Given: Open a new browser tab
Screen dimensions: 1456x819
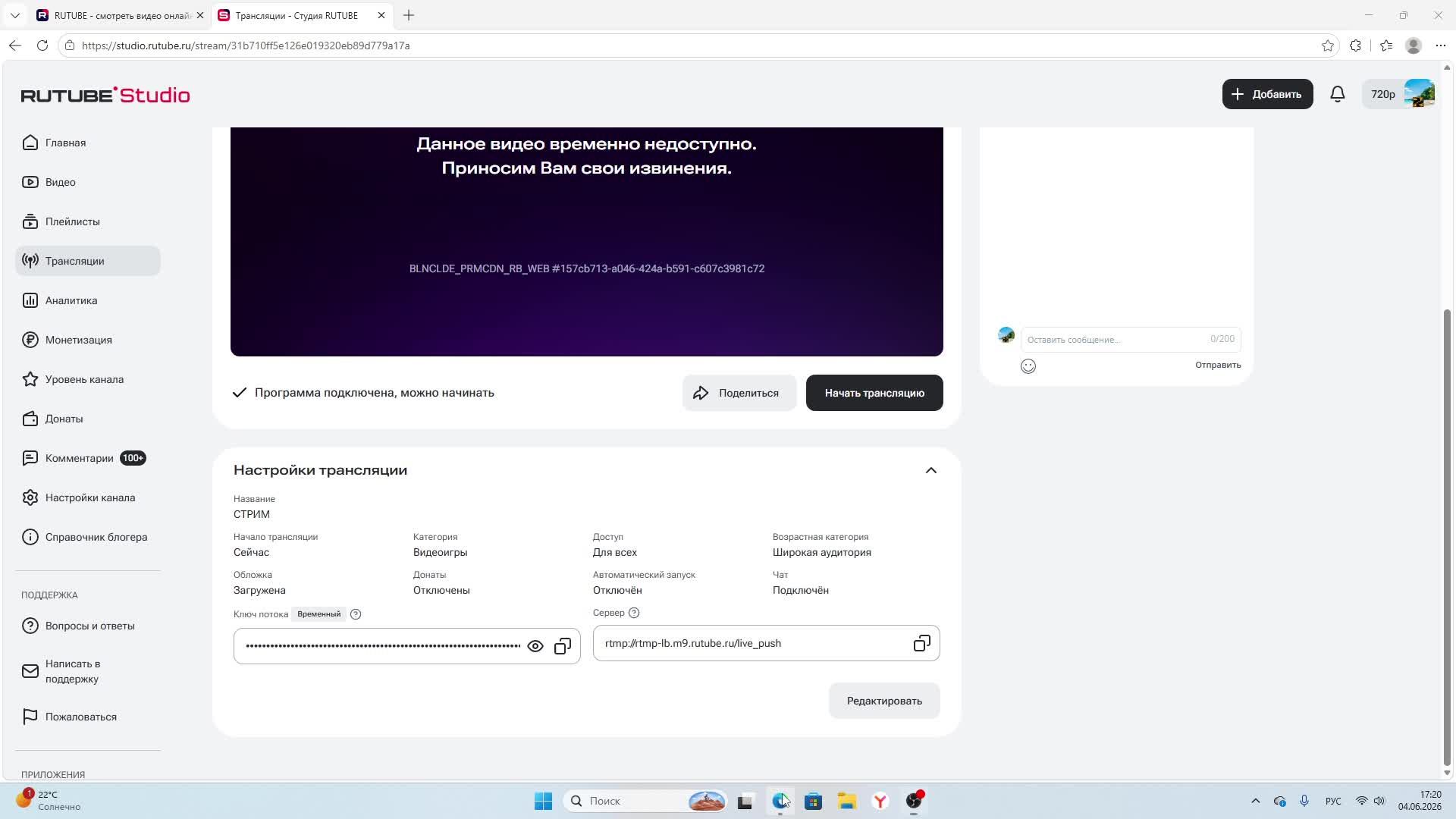Looking at the screenshot, I should point(409,15).
